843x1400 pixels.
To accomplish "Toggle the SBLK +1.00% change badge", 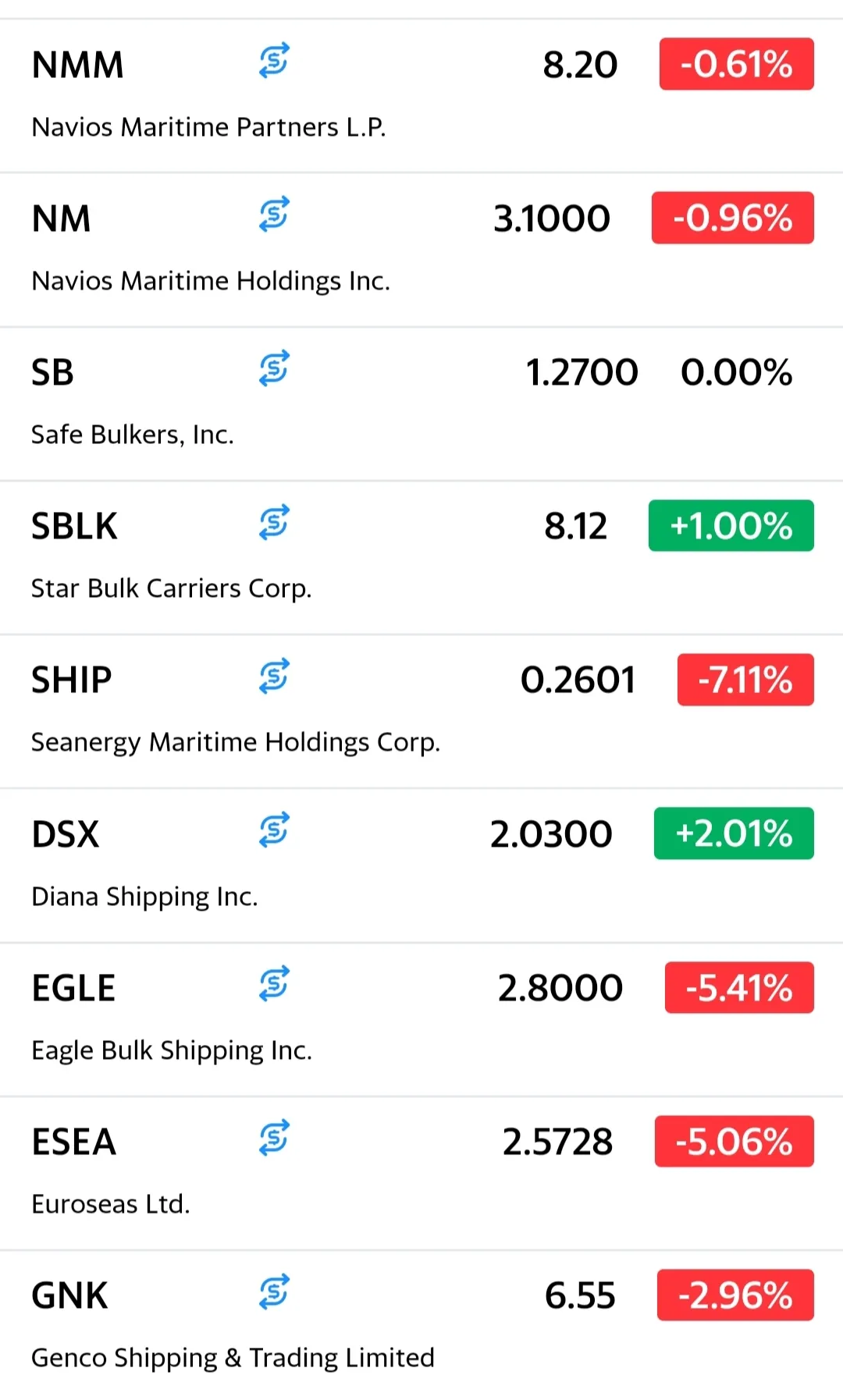I will (731, 526).
